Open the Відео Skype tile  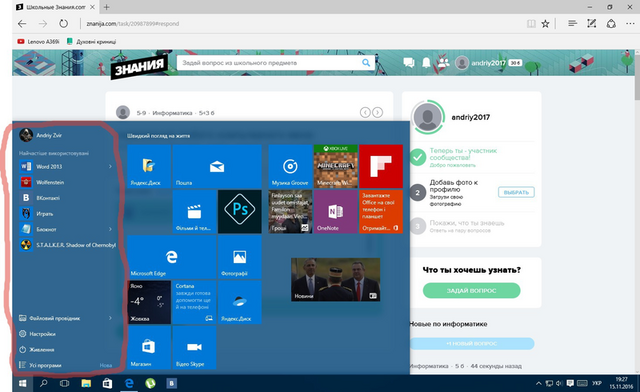click(194, 347)
